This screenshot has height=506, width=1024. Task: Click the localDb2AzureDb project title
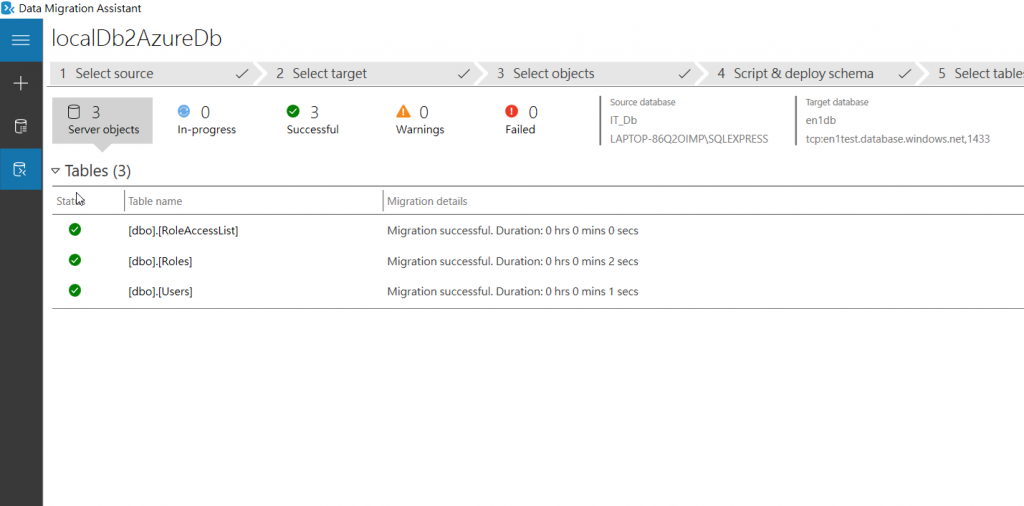[x=136, y=39]
